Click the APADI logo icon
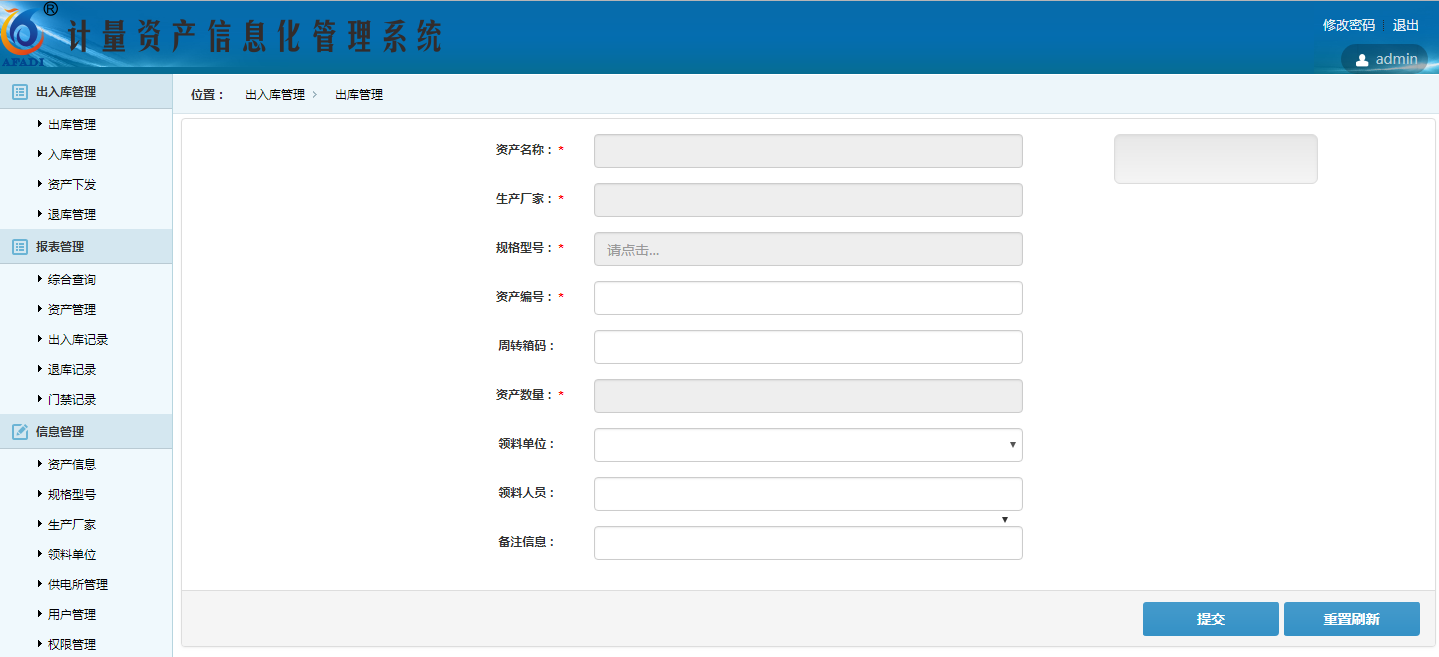This screenshot has height=657, width=1439. pos(26,36)
